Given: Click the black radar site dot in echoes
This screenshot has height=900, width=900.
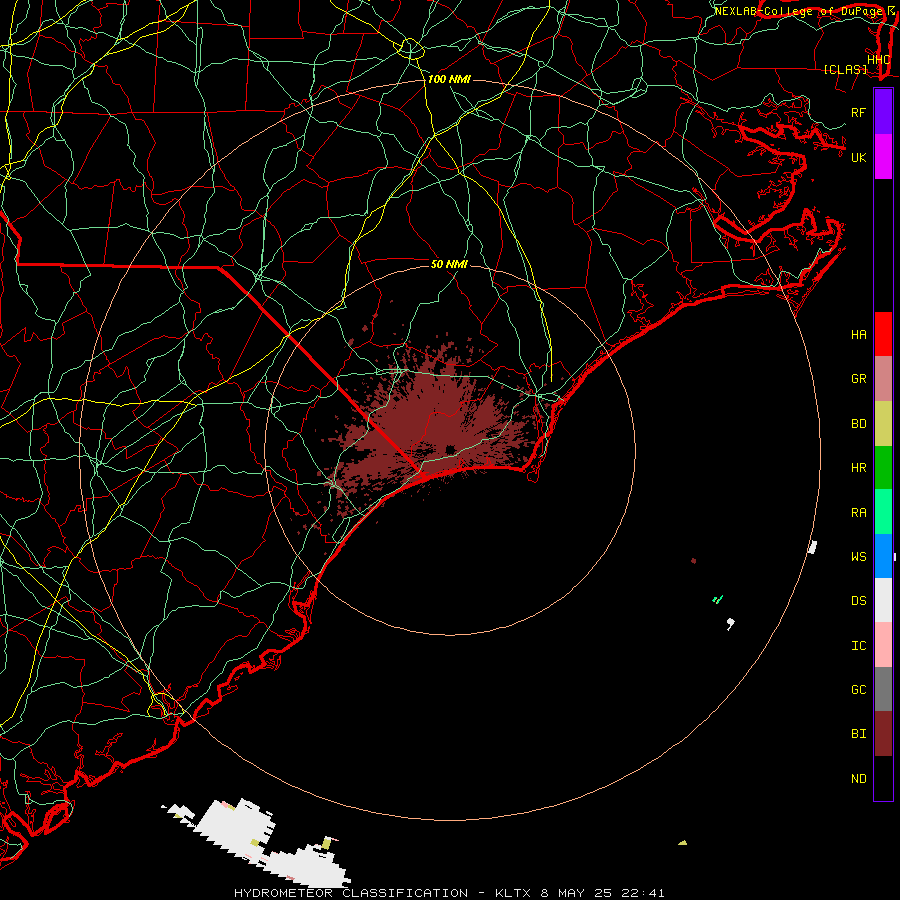Looking at the screenshot, I should 450,449.
